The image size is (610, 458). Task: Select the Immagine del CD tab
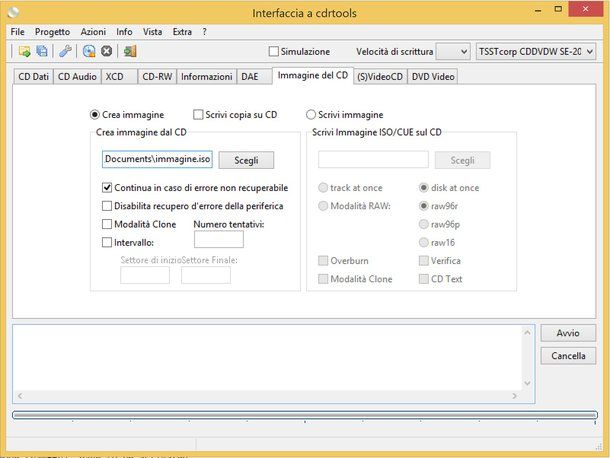tap(313, 75)
